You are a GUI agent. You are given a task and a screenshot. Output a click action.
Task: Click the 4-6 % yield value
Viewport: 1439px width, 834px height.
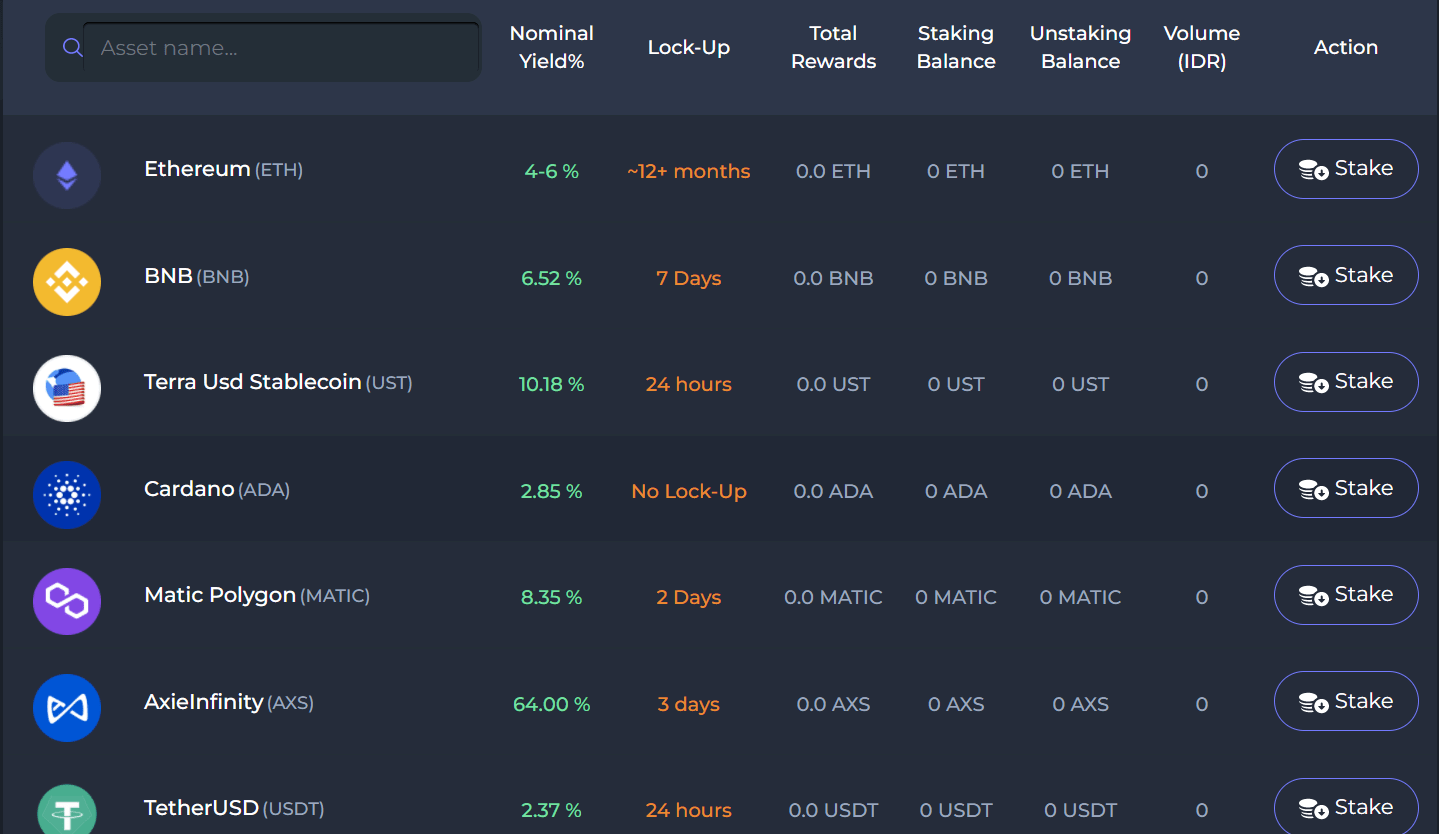pos(552,171)
